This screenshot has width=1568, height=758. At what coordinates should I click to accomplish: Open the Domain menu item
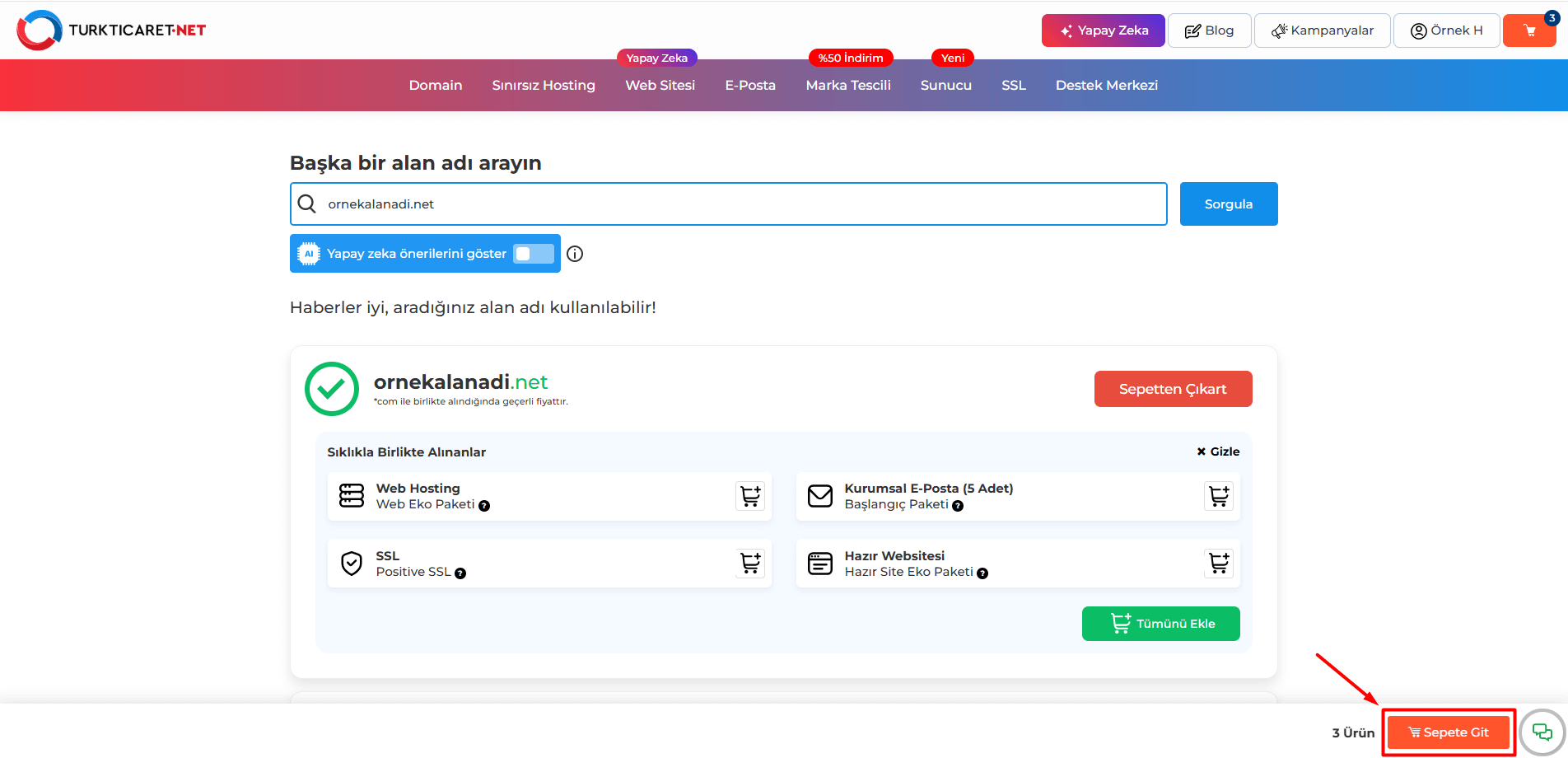[x=436, y=85]
